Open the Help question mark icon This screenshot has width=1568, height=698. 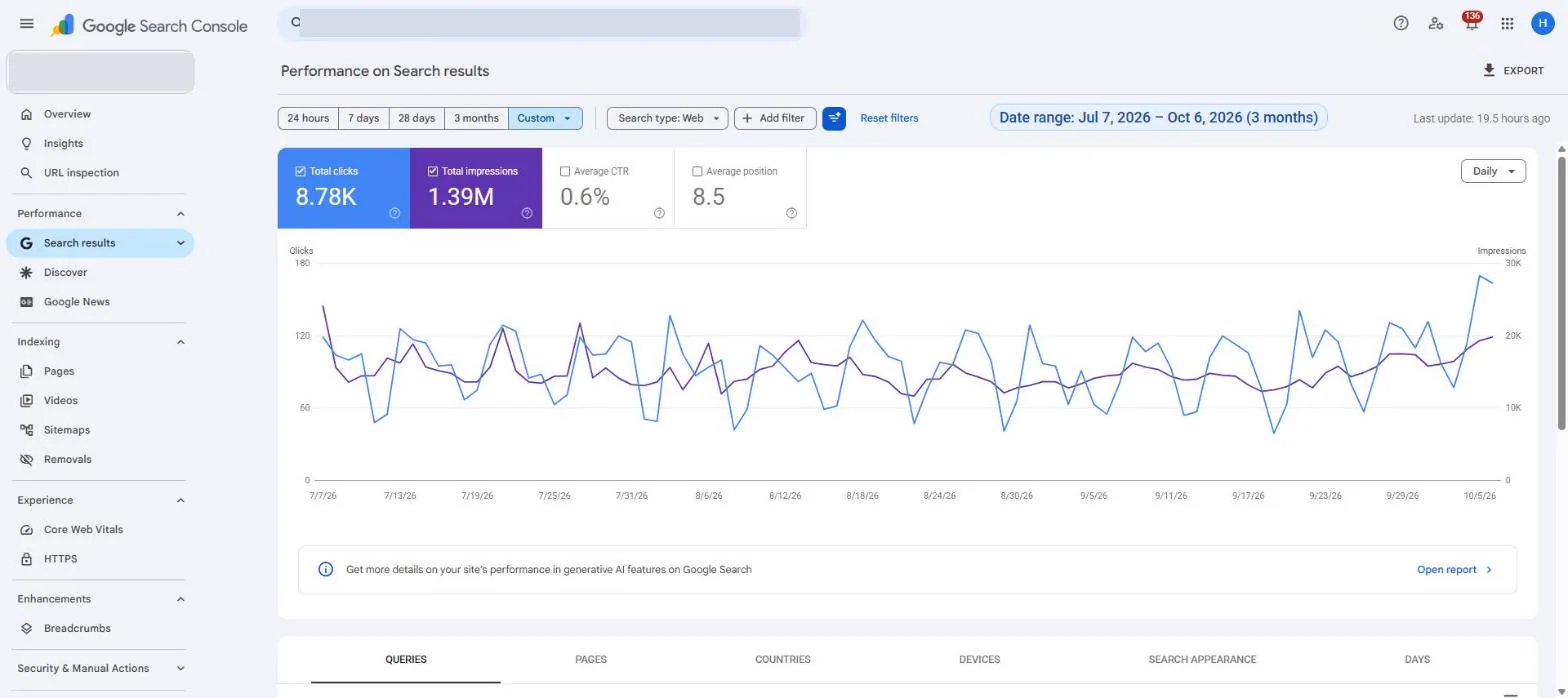tap(1401, 23)
